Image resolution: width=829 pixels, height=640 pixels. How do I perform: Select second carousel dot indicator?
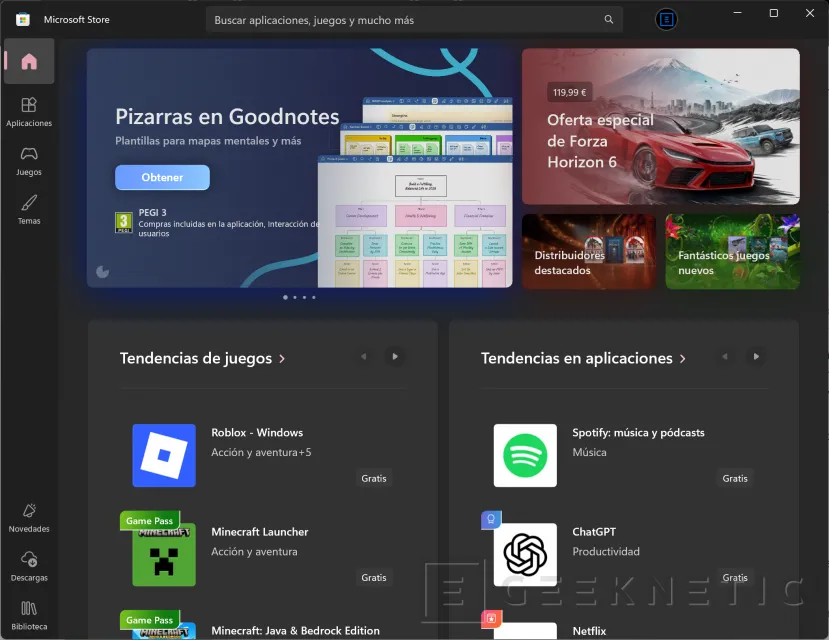[x=295, y=298]
